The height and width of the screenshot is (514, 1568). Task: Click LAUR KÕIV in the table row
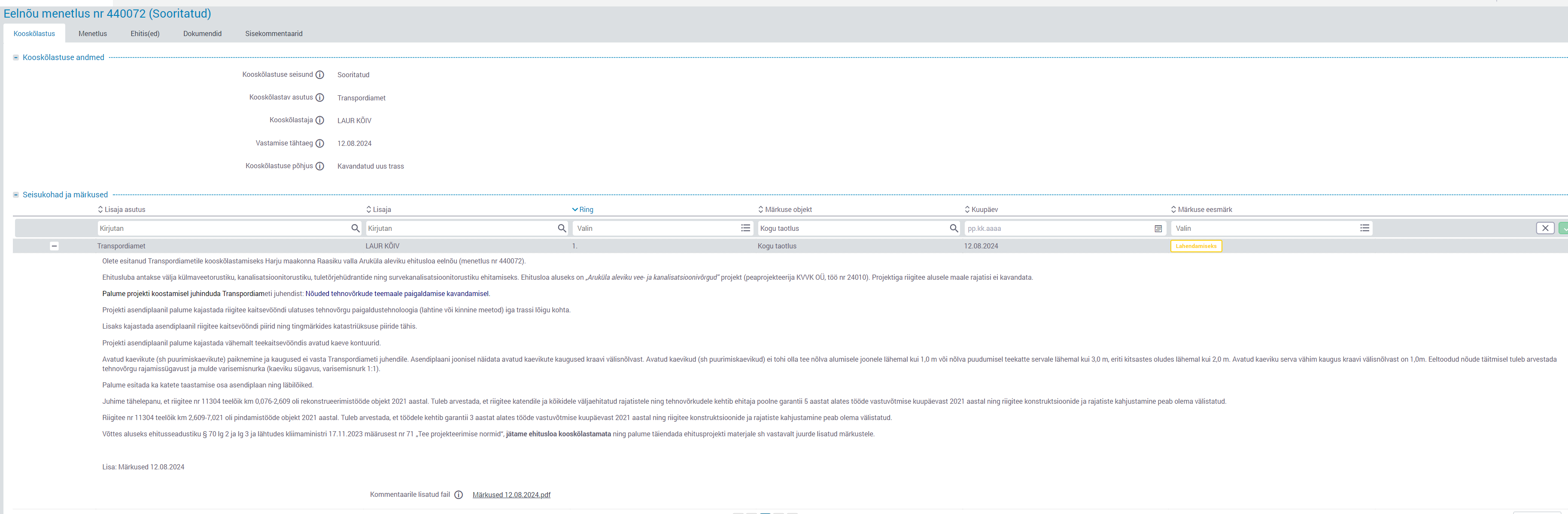click(382, 246)
